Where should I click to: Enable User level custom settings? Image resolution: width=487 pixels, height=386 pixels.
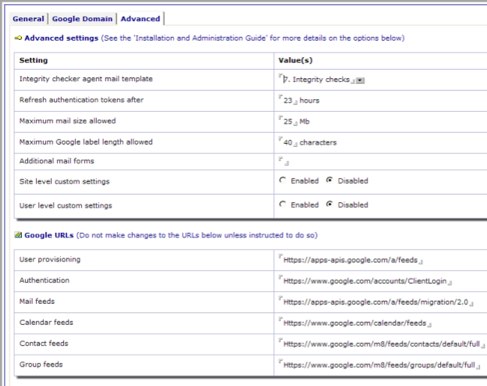[x=283, y=204]
